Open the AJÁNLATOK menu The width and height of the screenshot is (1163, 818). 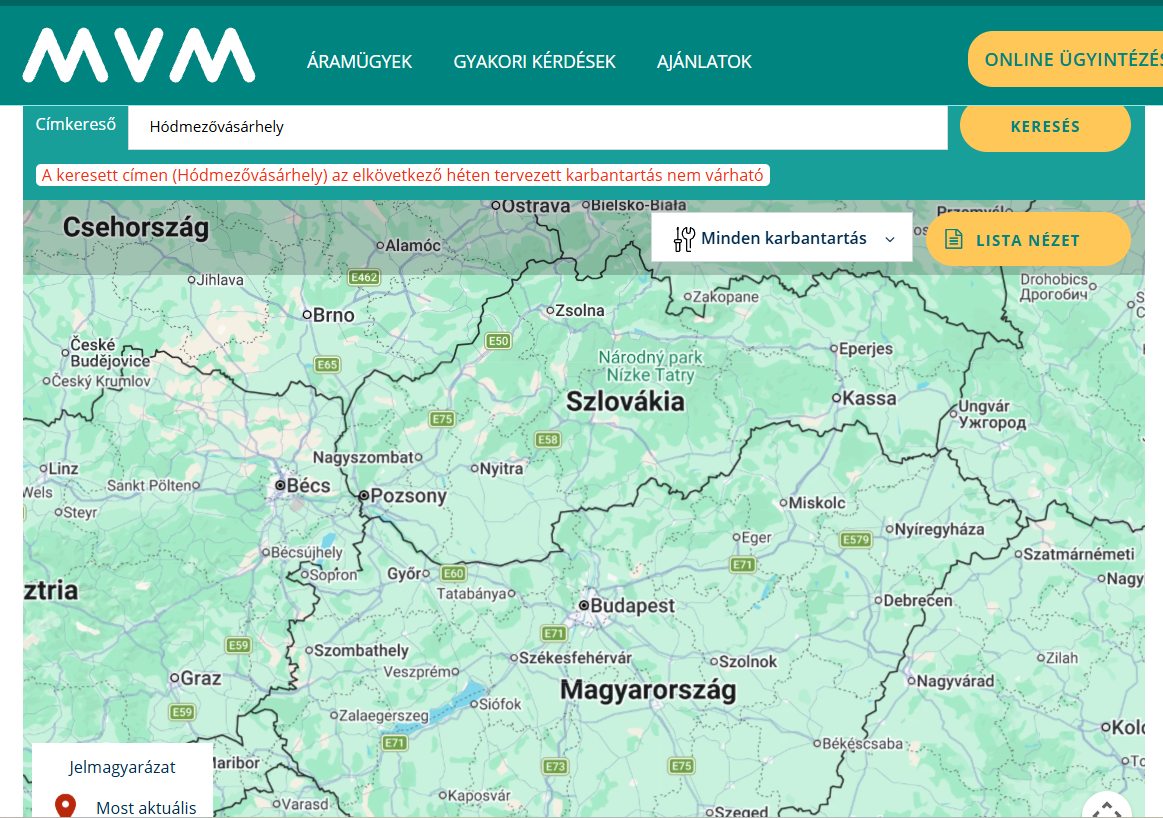pos(704,62)
